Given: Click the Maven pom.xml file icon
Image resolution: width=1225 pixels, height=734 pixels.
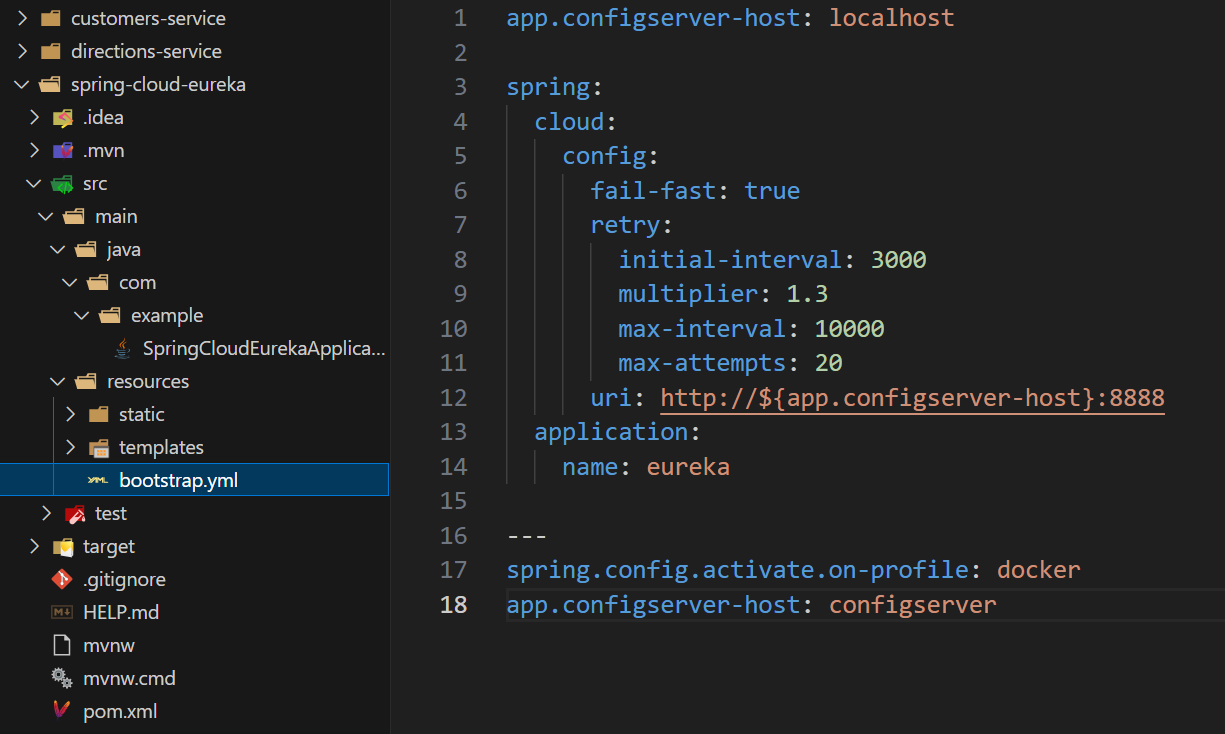Looking at the screenshot, I should (x=62, y=711).
